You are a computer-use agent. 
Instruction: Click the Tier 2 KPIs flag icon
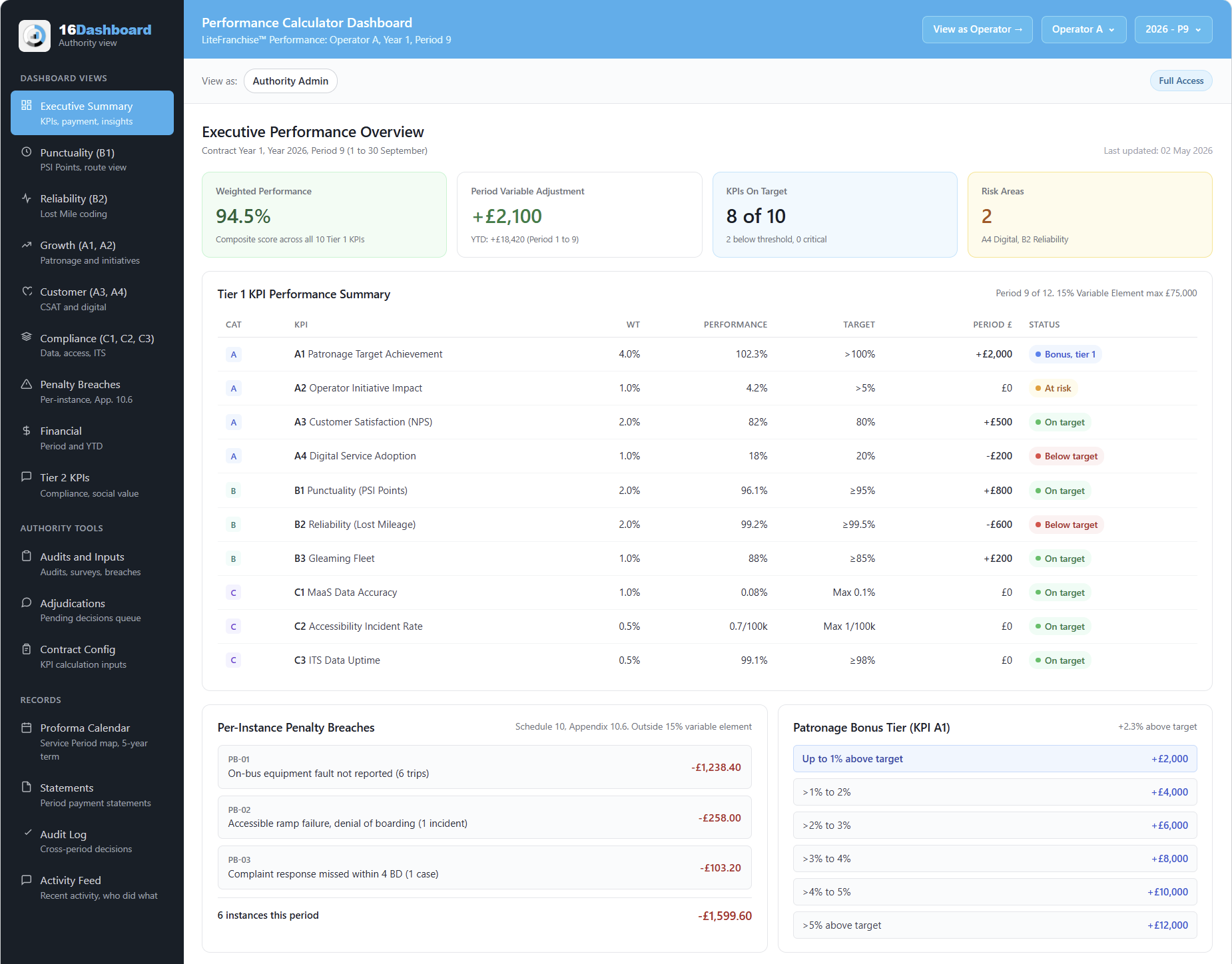click(27, 477)
